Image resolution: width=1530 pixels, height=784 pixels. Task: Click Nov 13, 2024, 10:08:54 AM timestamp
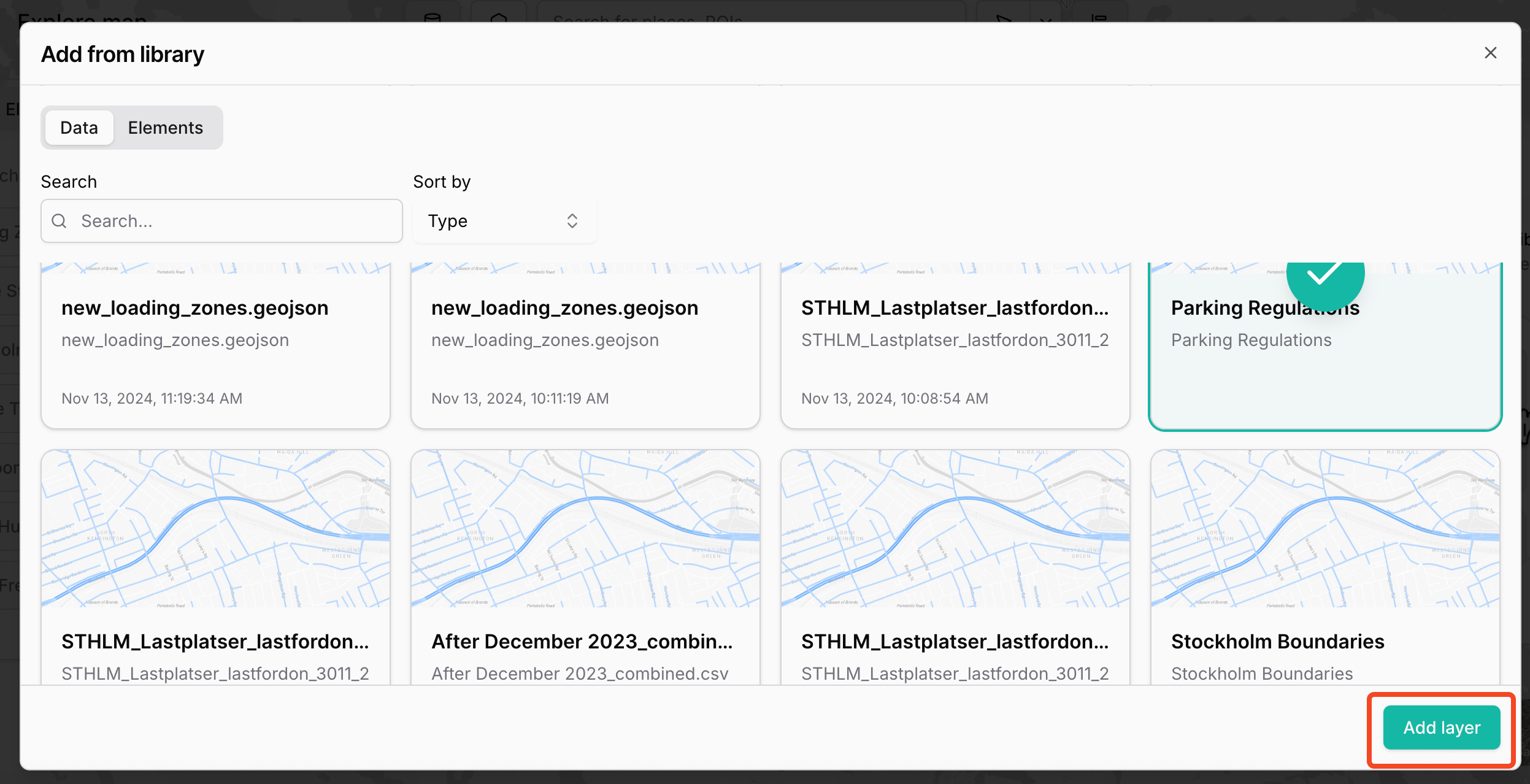point(894,399)
